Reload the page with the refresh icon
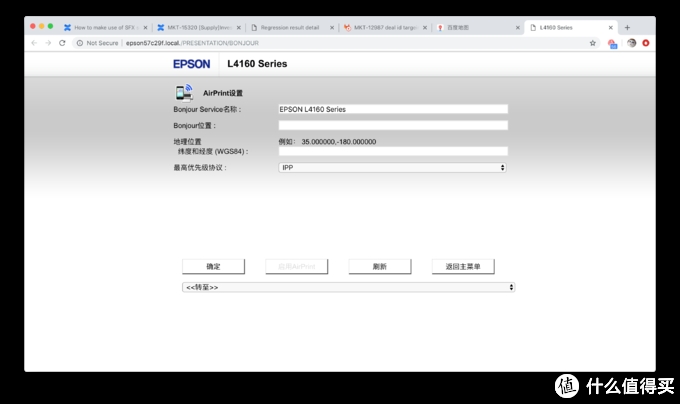The width and height of the screenshot is (680, 404). 63,43
